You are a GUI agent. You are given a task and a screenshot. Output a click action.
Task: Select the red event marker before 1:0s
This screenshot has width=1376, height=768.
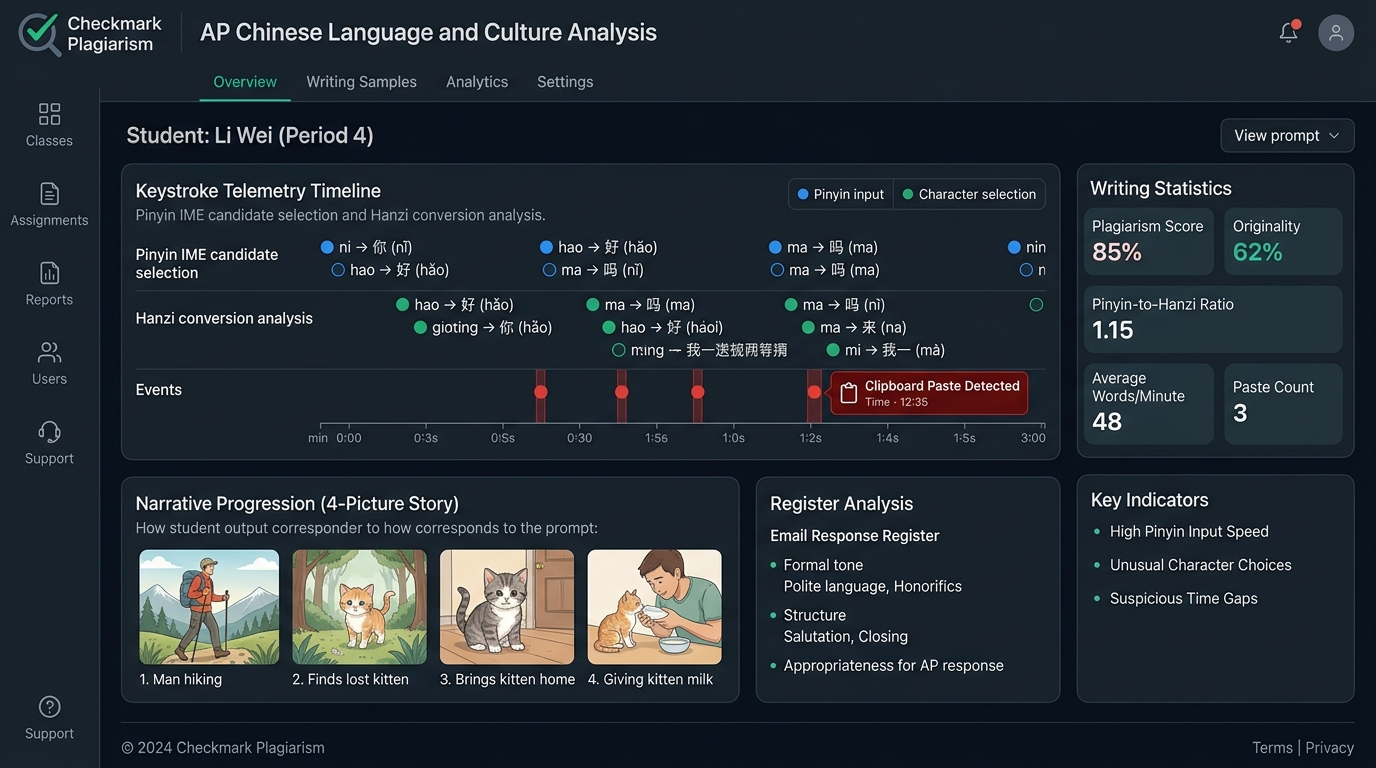point(698,392)
